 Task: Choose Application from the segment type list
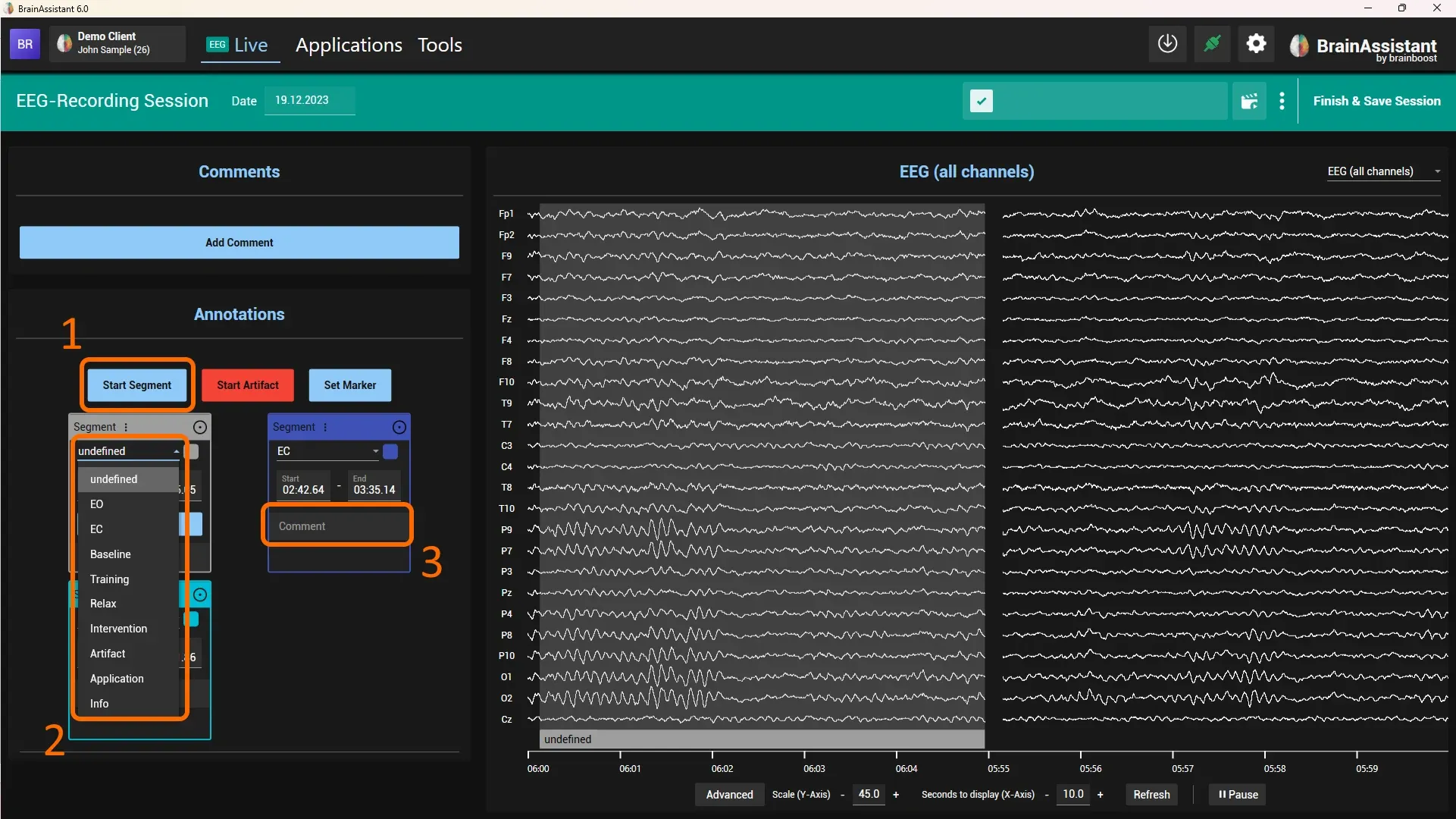click(x=128, y=679)
